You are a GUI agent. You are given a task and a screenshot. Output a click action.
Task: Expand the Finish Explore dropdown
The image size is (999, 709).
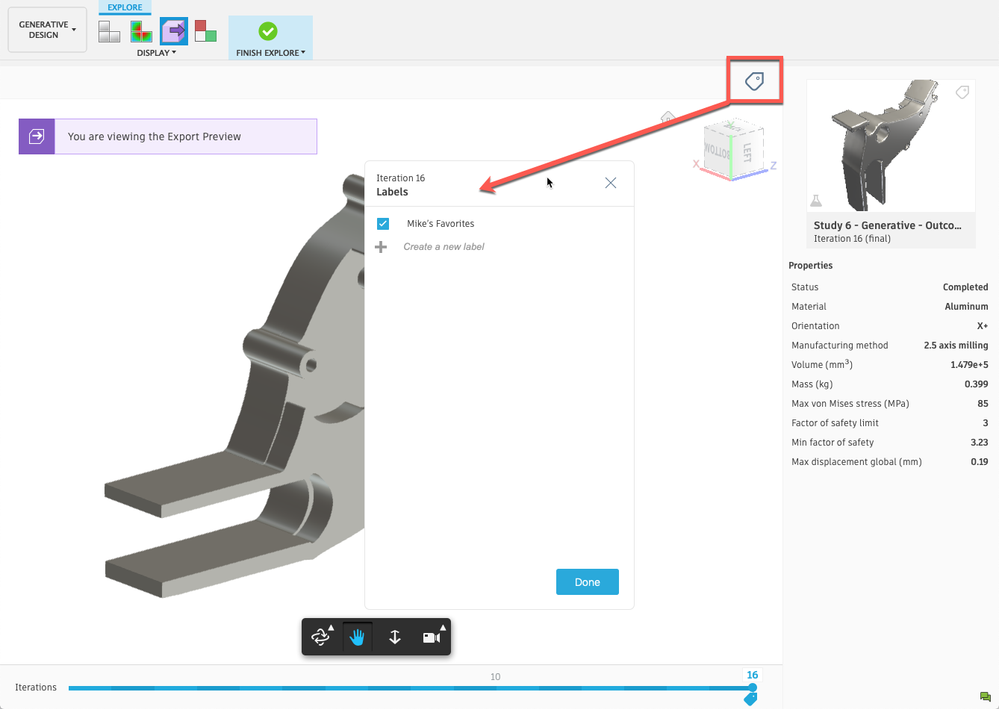(x=270, y=53)
